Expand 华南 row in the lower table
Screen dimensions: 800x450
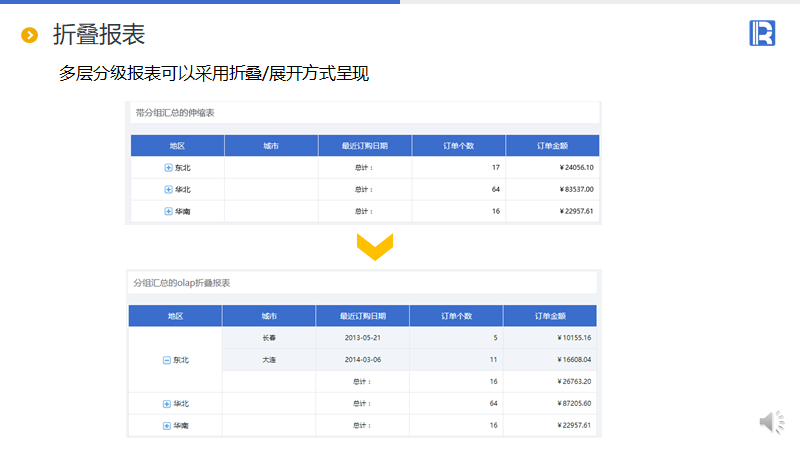point(166,426)
